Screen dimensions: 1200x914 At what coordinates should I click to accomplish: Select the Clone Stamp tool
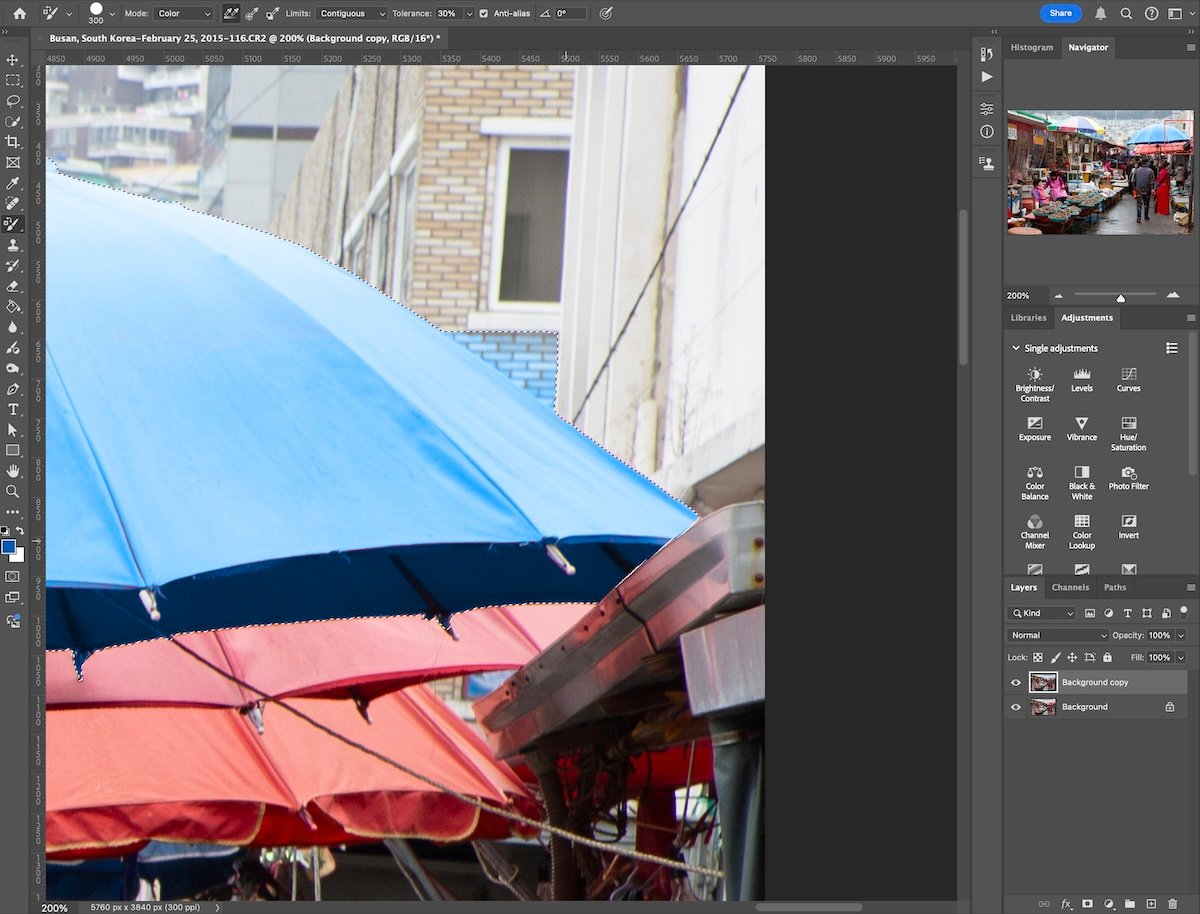(14, 245)
